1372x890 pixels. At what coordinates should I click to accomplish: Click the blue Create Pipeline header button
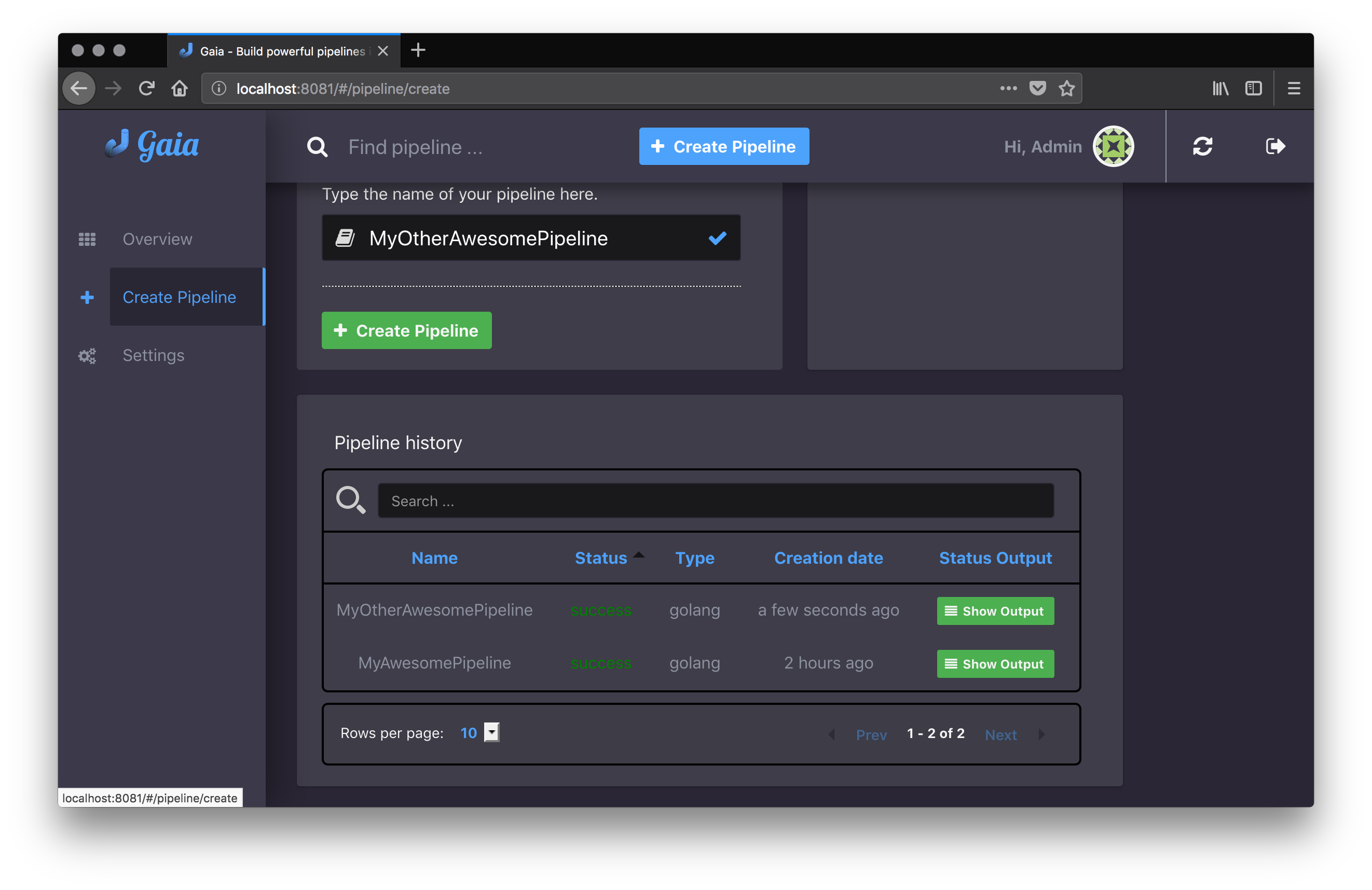[x=723, y=146]
